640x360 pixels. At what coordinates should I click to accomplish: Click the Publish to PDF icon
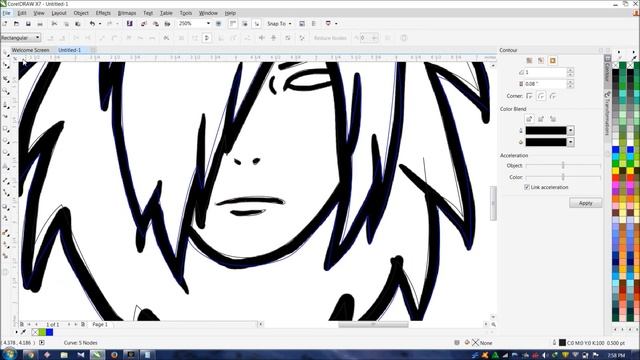(167, 24)
